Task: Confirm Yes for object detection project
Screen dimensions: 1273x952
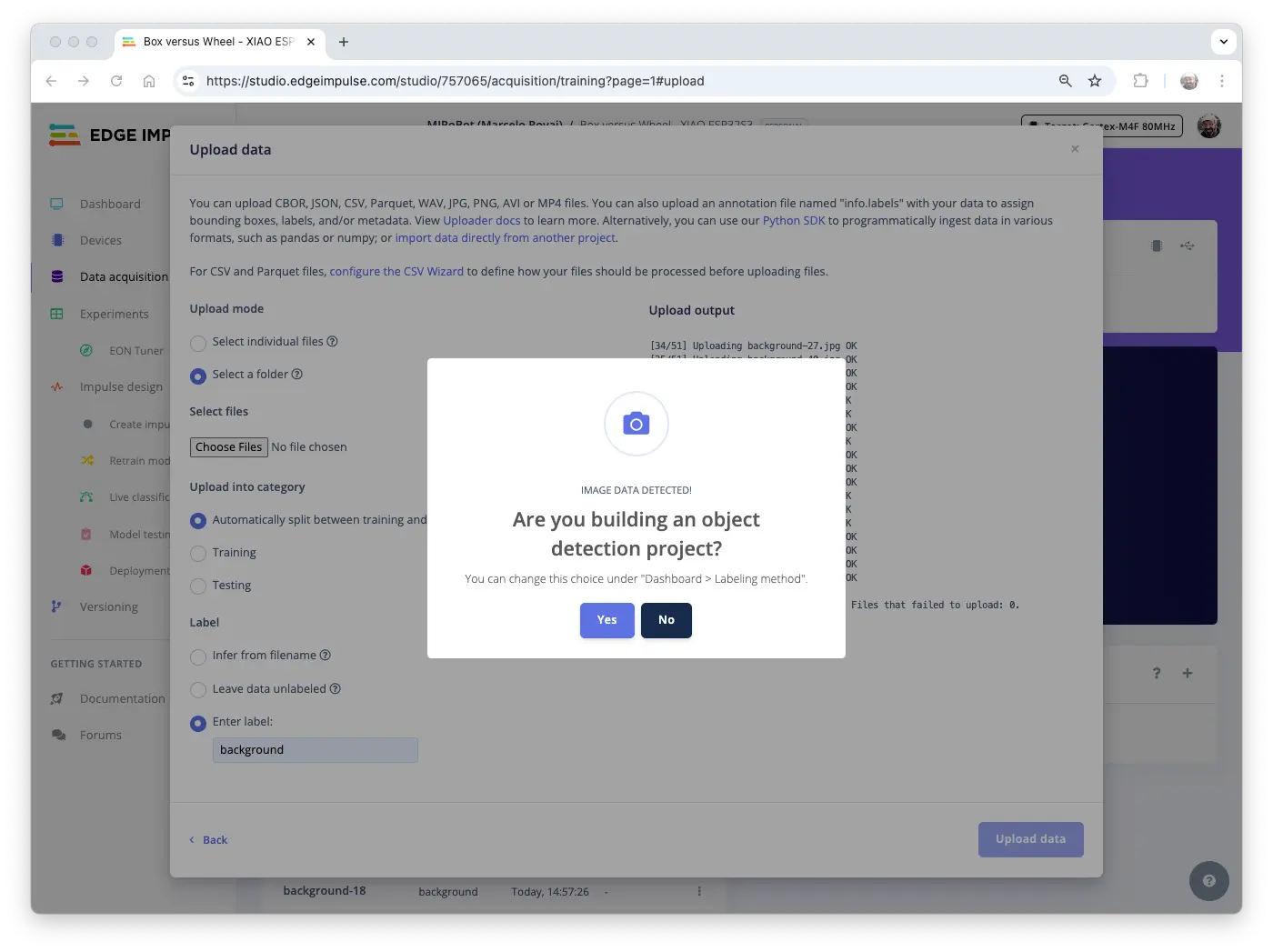Action: [606, 620]
